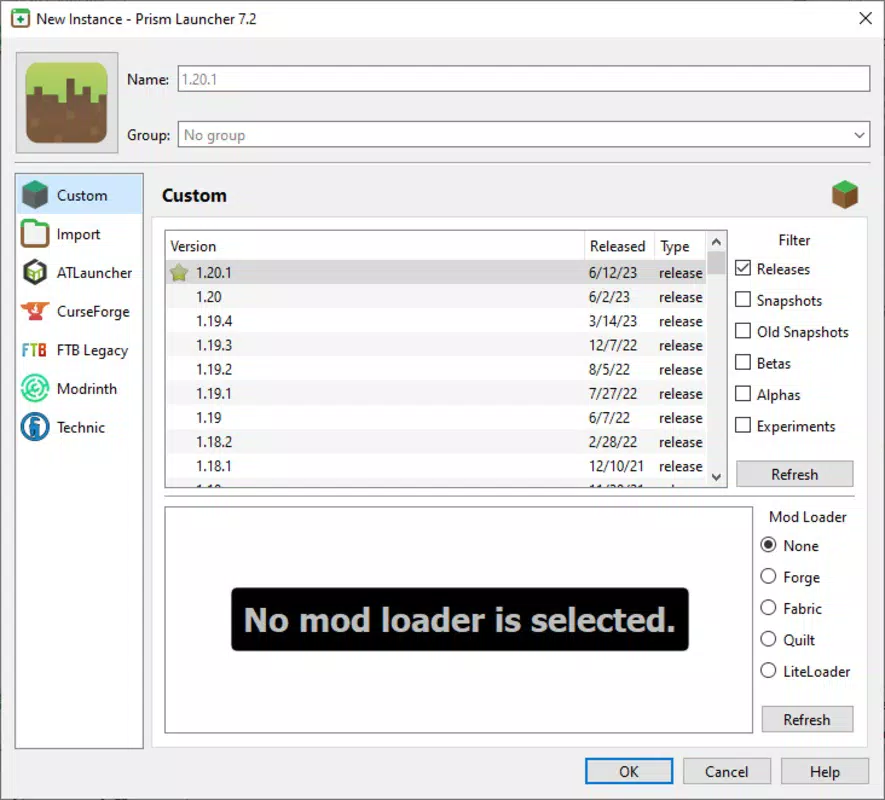Click the Modrinth green logo icon
Screen dimensions: 885x800
click(35, 388)
